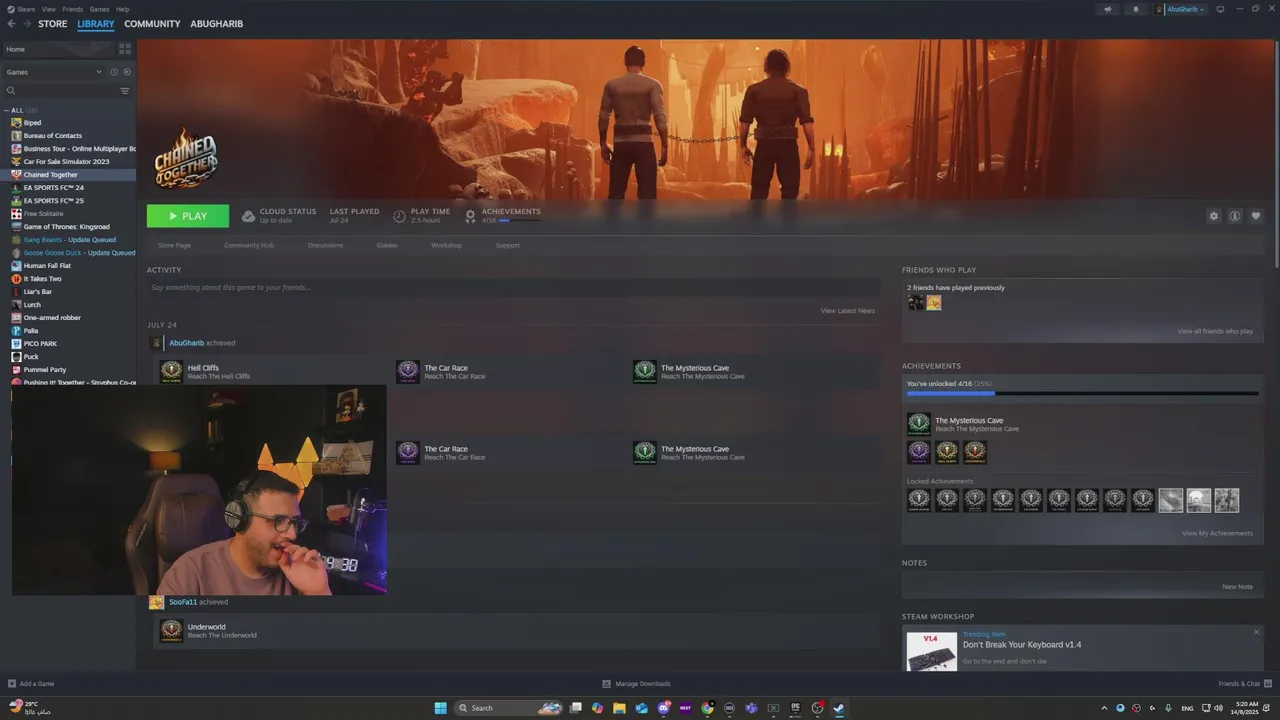The width and height of the screenshot is (1280, 720).
Task: Open the notifications bell icon
Action: point(1135,9)
